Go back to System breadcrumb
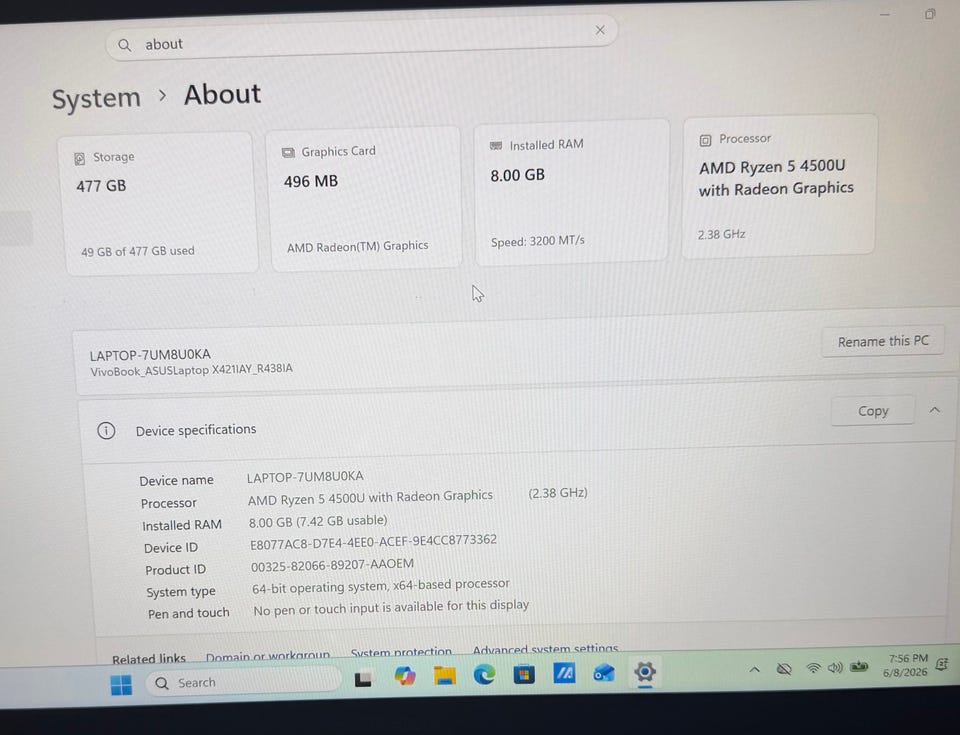Screen dimensions: 960x735 click(96, 98)
